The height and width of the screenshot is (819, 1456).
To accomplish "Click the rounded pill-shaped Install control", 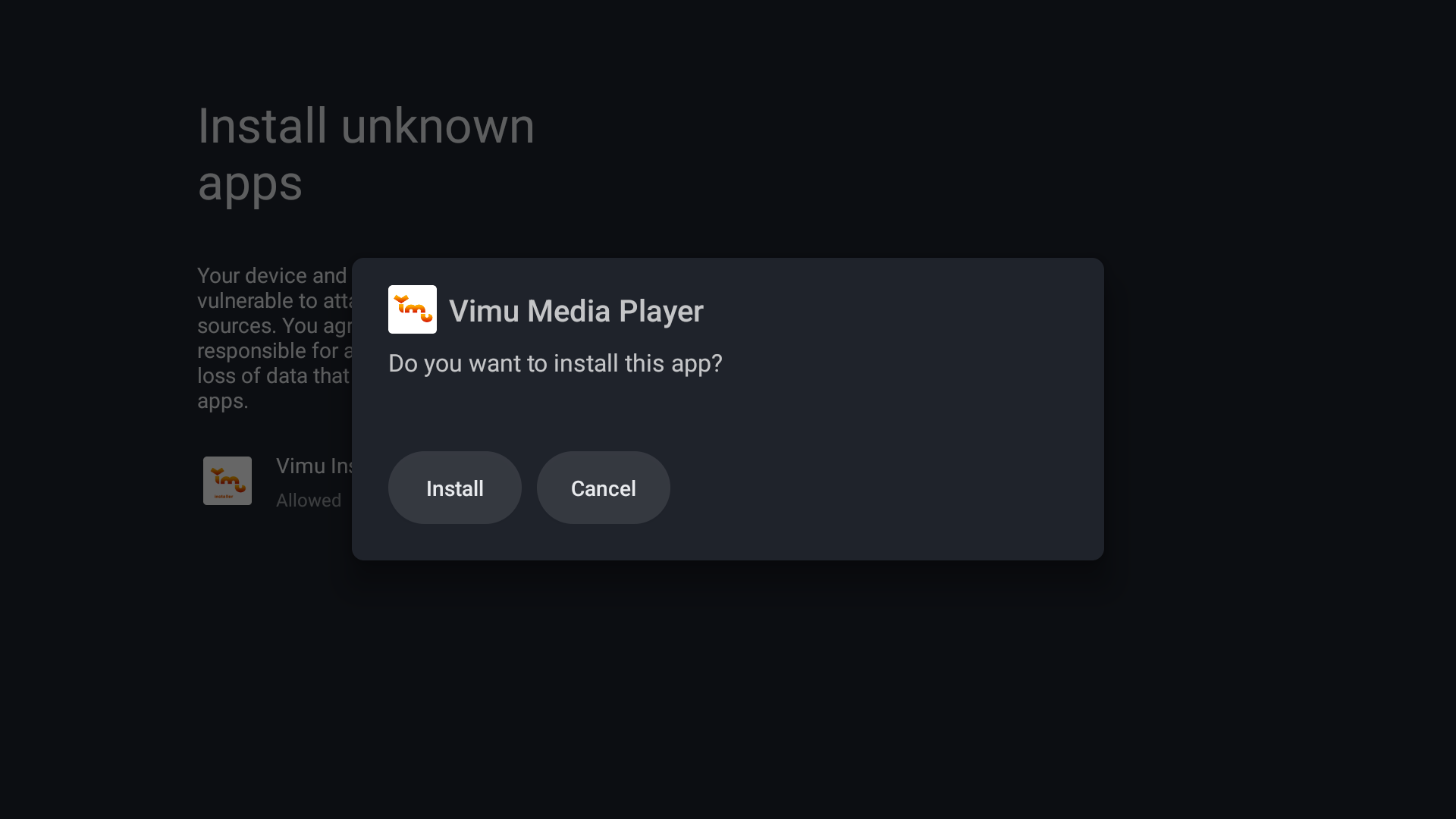I will (454, 488).
